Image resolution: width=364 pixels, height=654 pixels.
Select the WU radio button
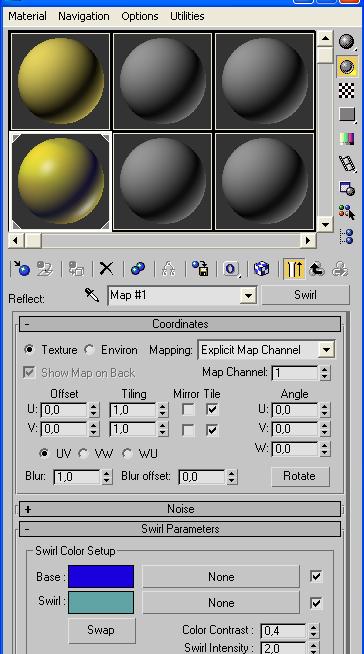pyautogui.click(x=128, y=453)
